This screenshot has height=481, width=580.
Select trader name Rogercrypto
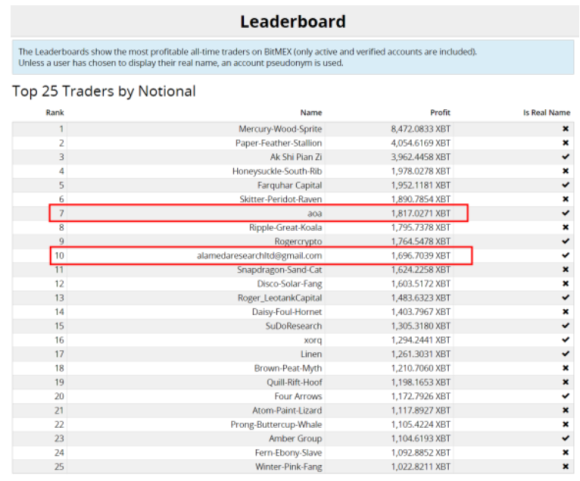point(298,242)
